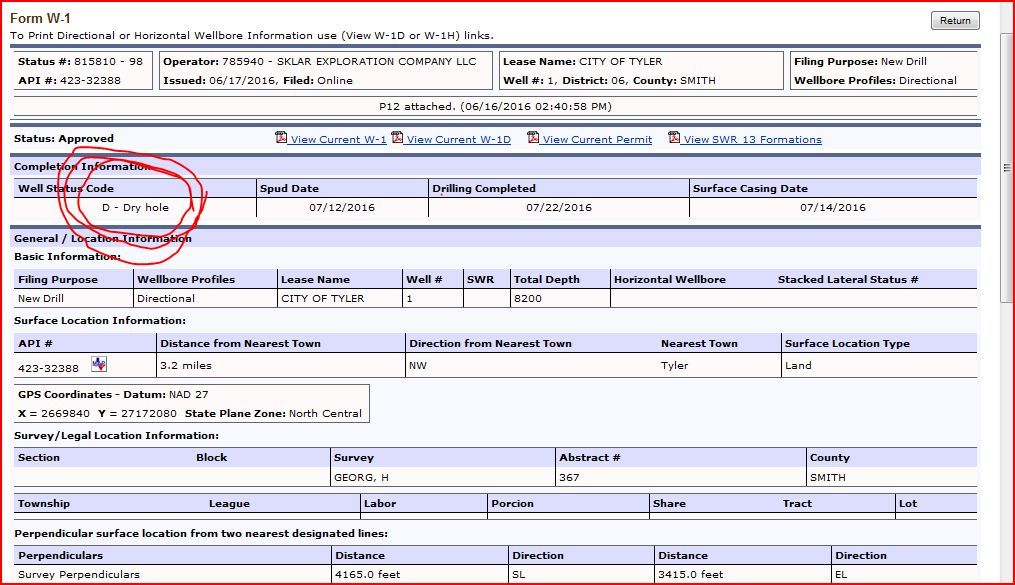Viewport: 1015px width, 585px height.
Task: Click 'Status: Approved' label
Action: 63,138
